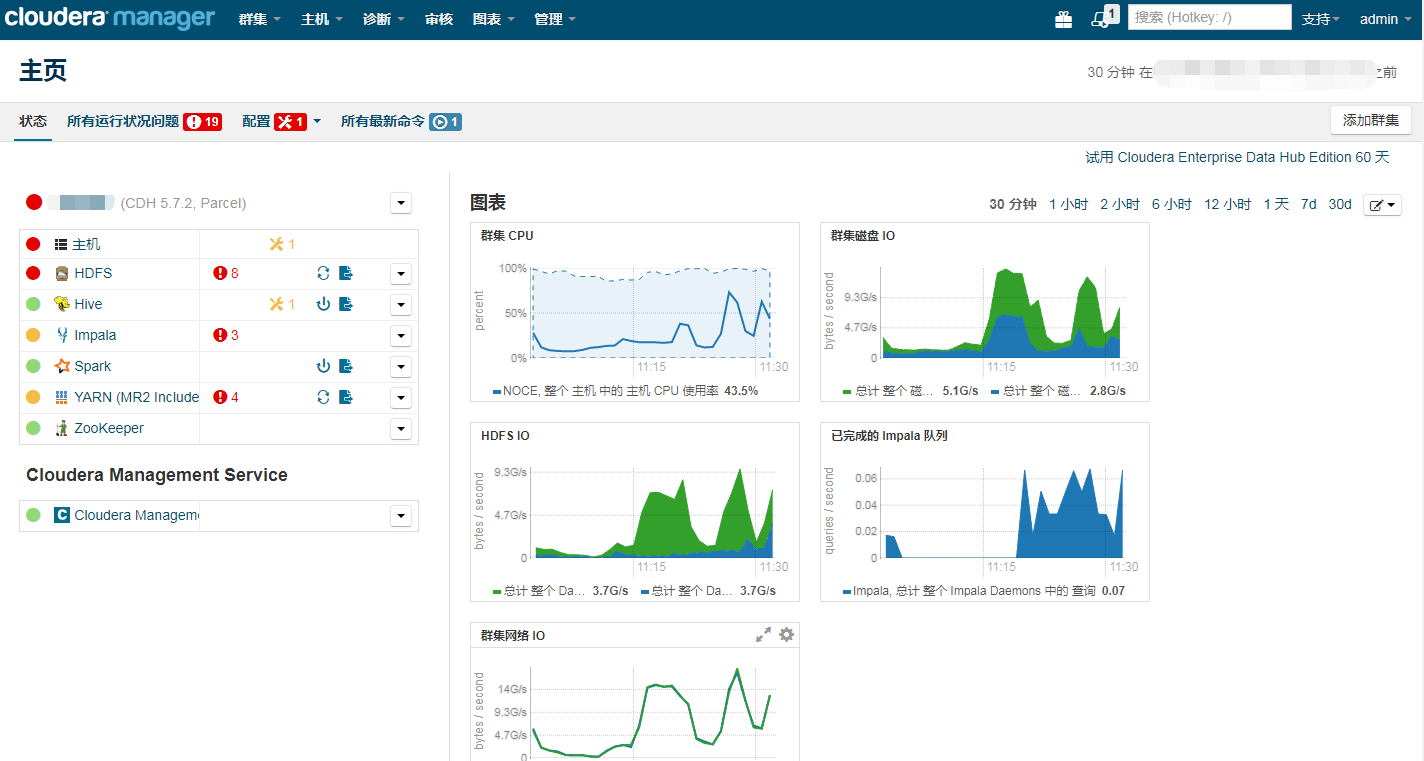Image resolution: width=1424 pixels, height=761 pixels.
Task: Open the admin user menu
Action: (1385, 19)
